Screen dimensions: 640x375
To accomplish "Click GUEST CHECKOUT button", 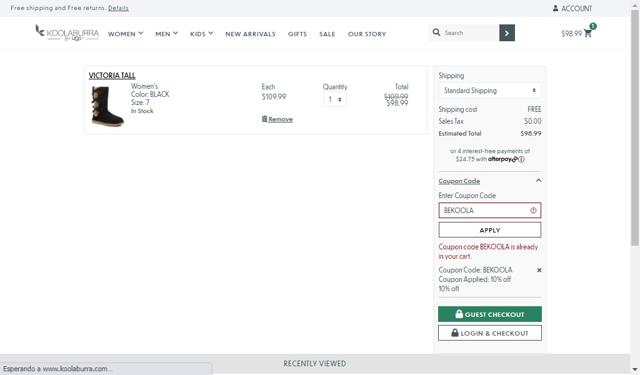I will point(490,314).
